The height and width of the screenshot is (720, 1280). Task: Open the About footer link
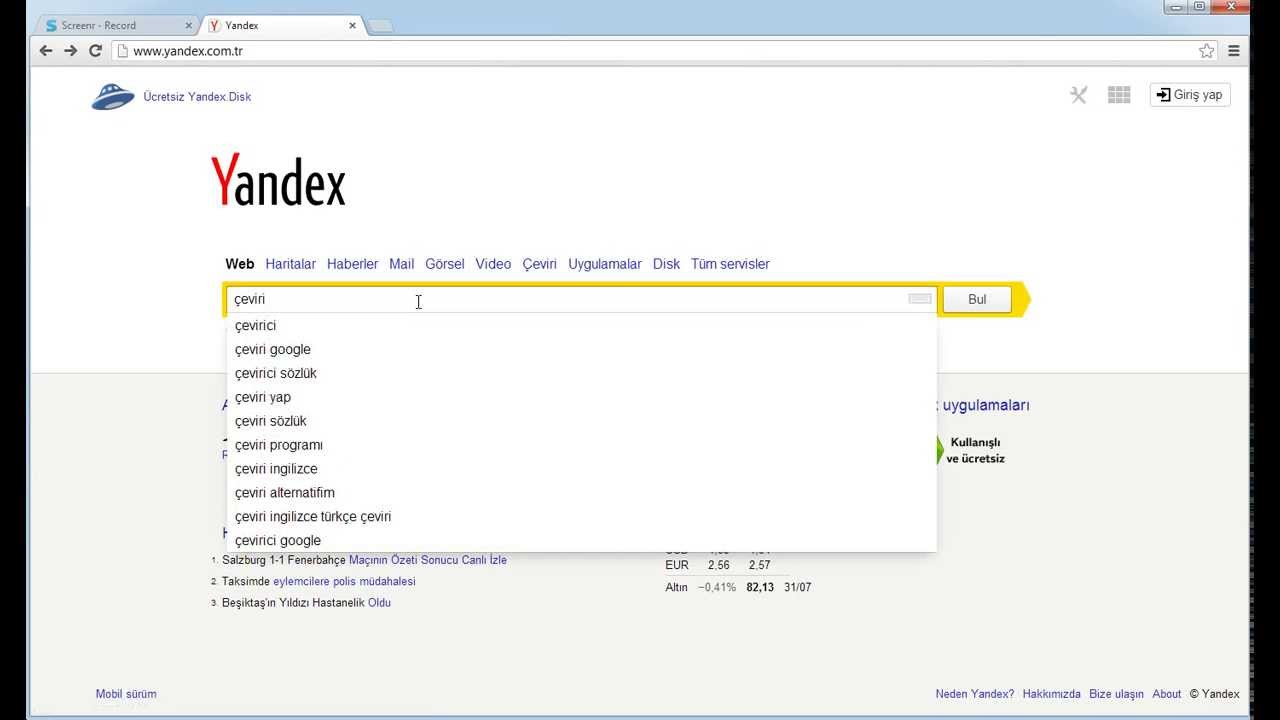point(1167,694)
